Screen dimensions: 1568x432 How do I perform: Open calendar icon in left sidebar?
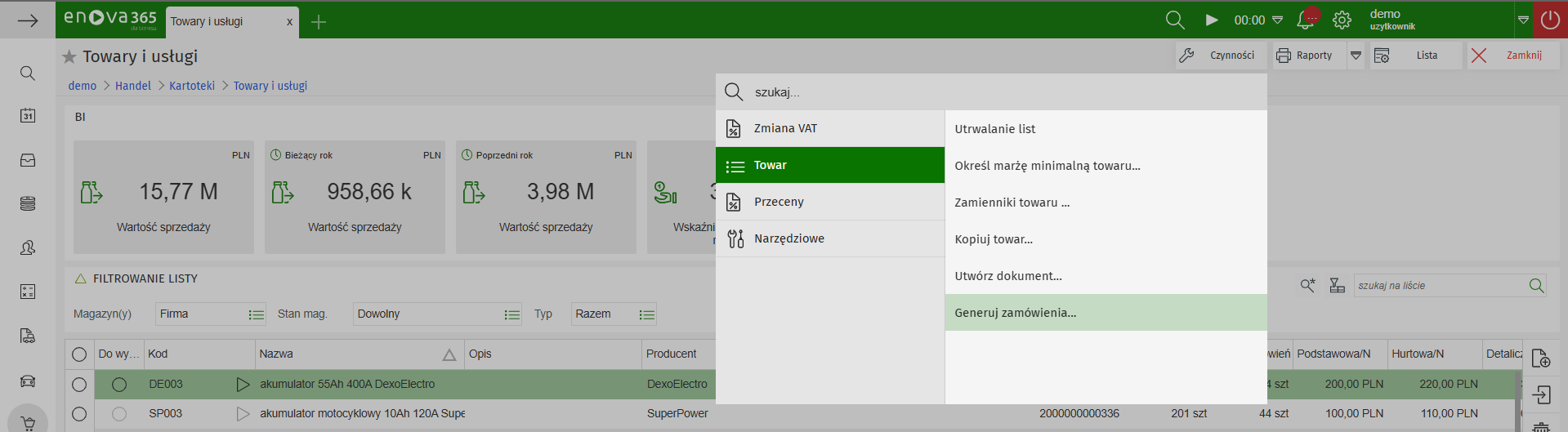tap(28, 116)
